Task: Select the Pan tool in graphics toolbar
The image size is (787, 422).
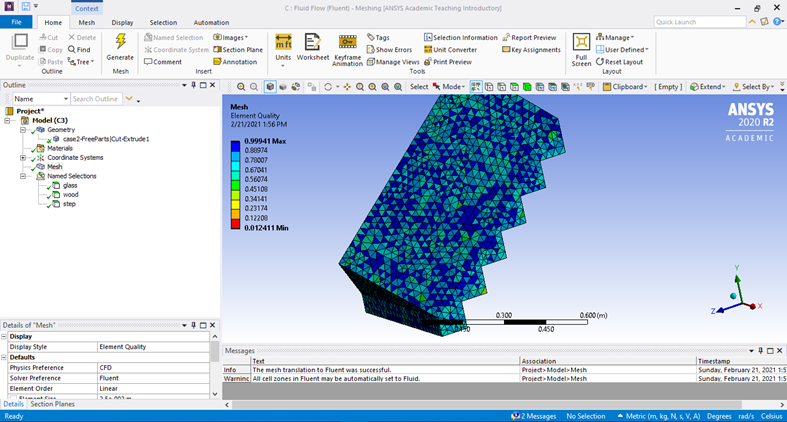Action: [x=347, y=87]
